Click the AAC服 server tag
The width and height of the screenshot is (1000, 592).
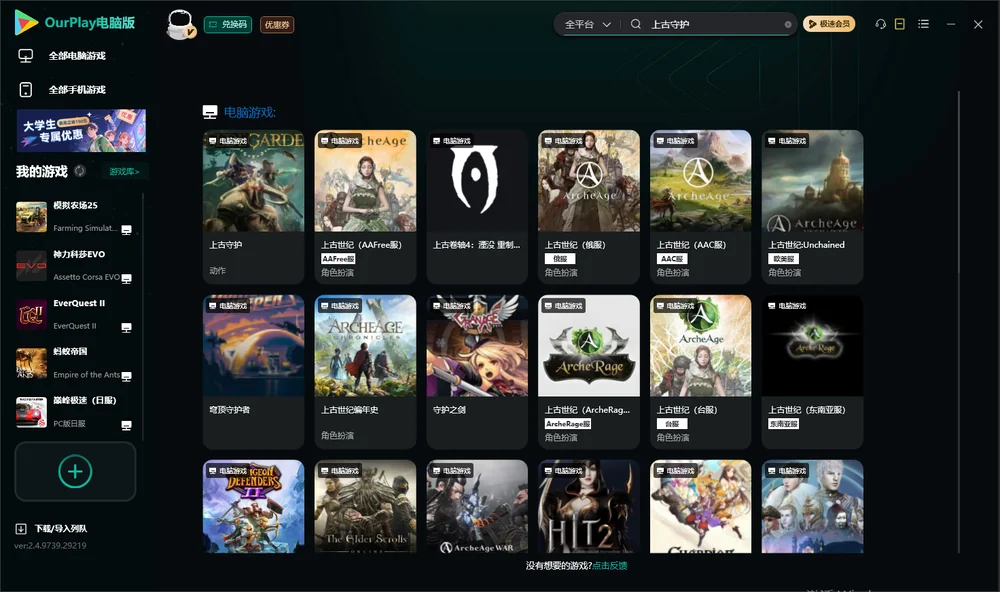672,258
